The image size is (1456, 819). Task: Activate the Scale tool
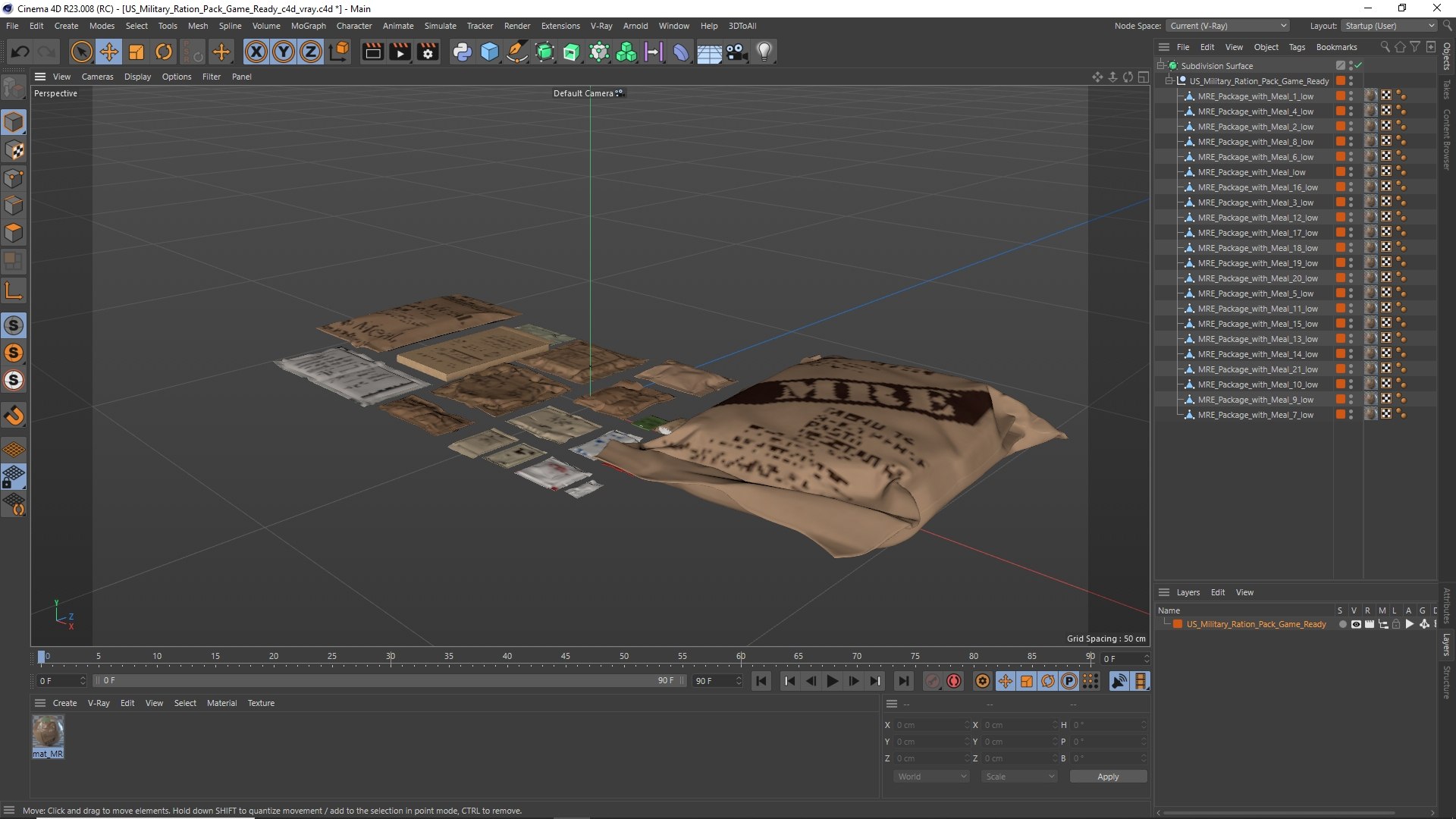(136, 52)
